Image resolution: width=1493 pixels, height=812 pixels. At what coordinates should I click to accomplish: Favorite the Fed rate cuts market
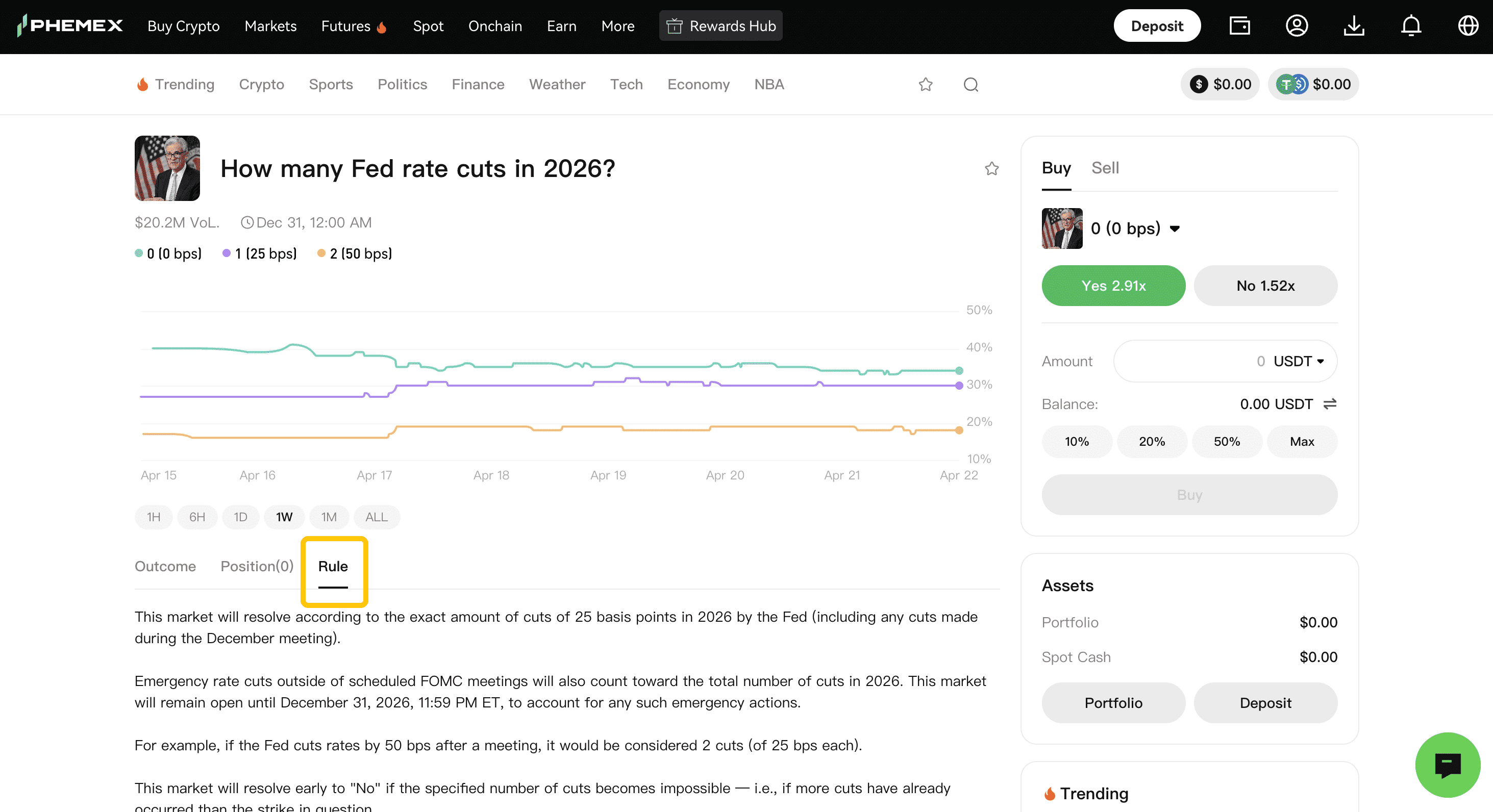coord(991,168)
